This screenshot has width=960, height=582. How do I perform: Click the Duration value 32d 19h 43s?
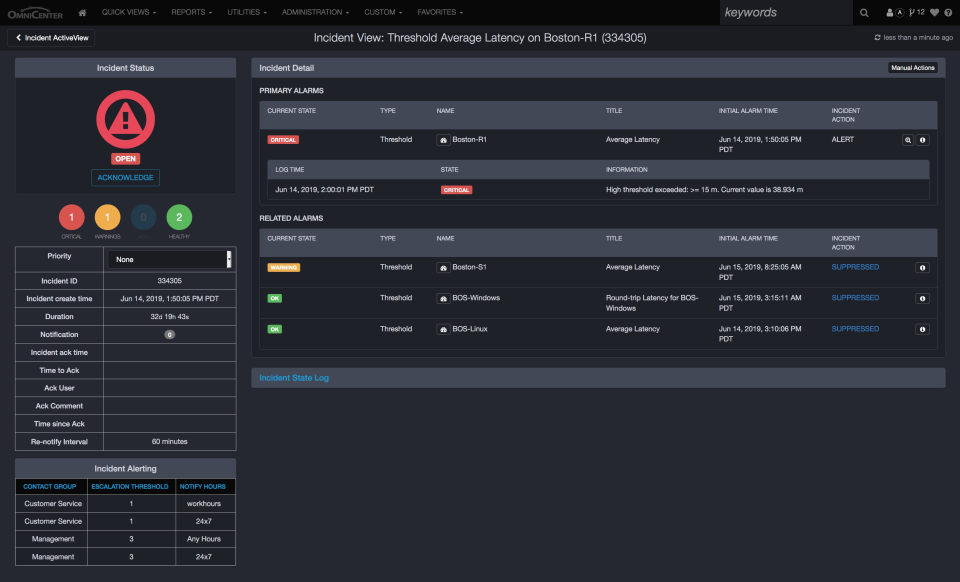click(170, 317)
